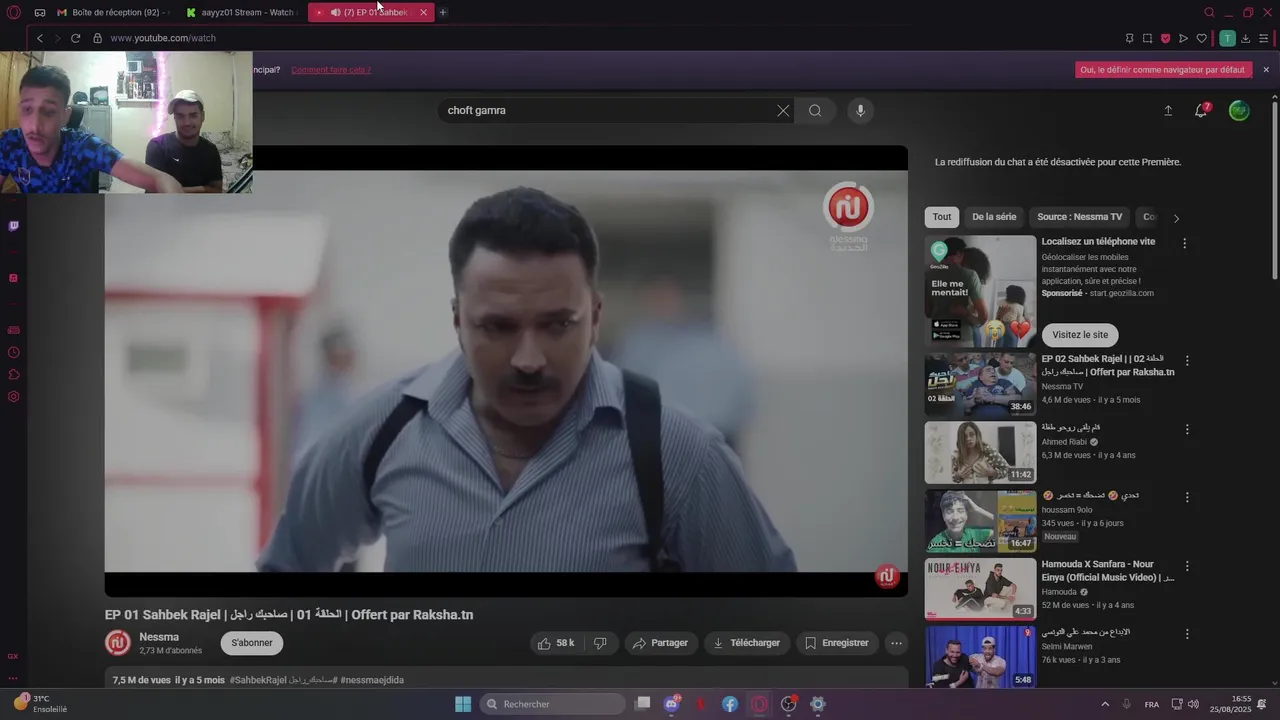This screenshot has height=720, width=1280.
Task: Open the green T extension icon
Action: click(1227, 38)
